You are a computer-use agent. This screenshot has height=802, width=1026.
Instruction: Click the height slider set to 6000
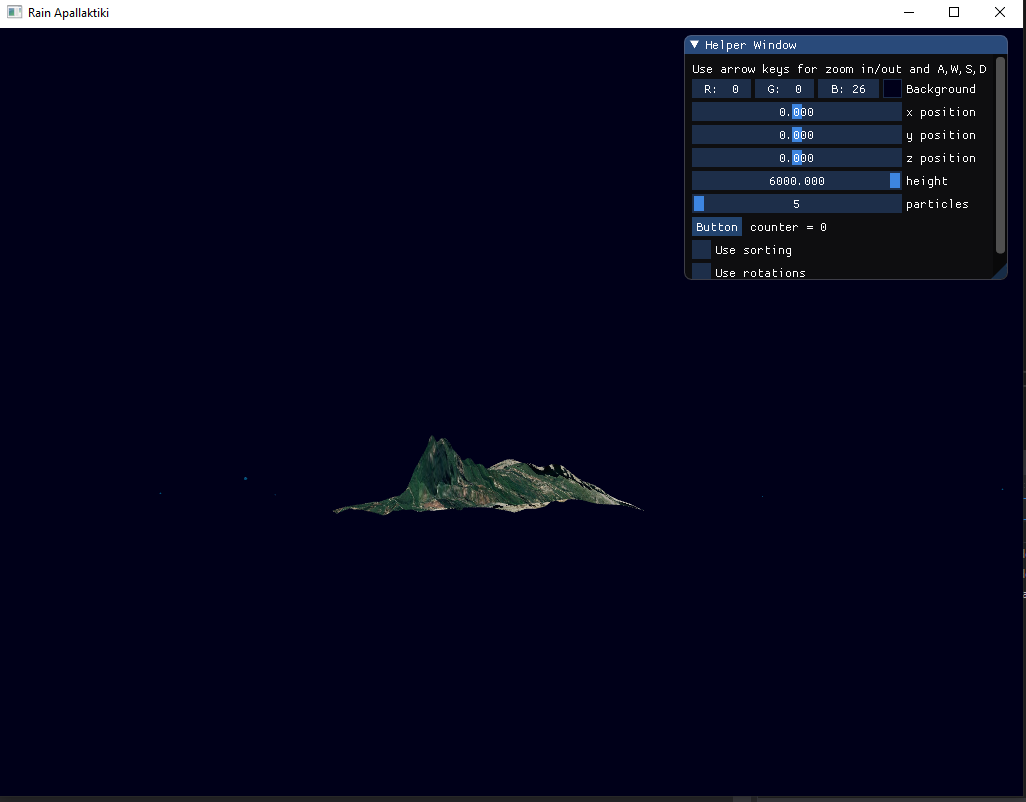point(796,180)
